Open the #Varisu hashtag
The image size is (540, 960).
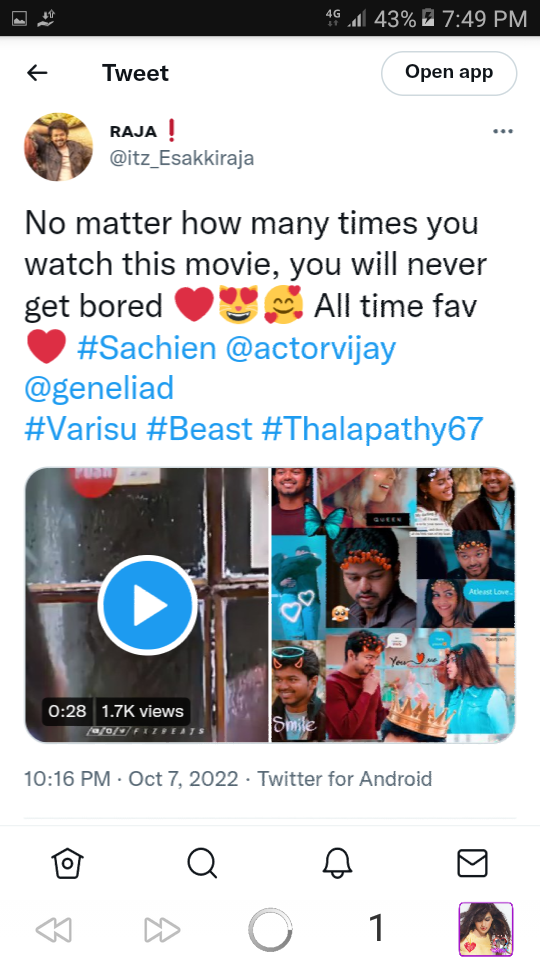coord(81,429)
